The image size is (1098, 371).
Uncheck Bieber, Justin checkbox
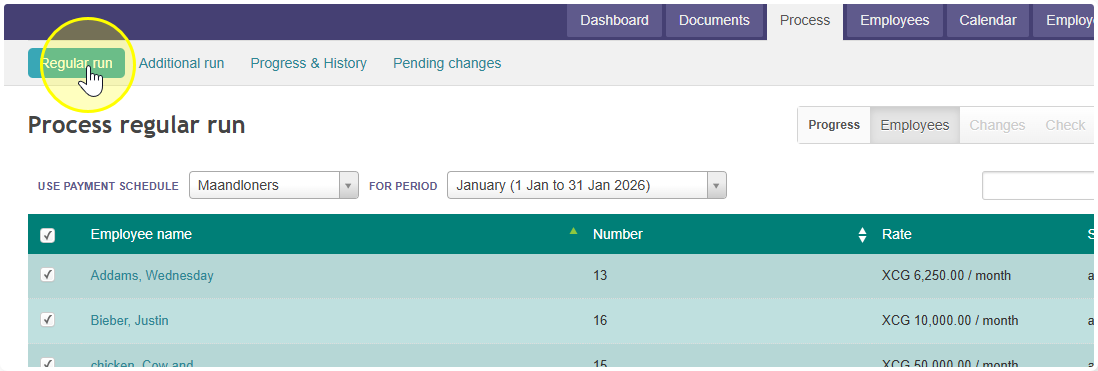[48, 320]
